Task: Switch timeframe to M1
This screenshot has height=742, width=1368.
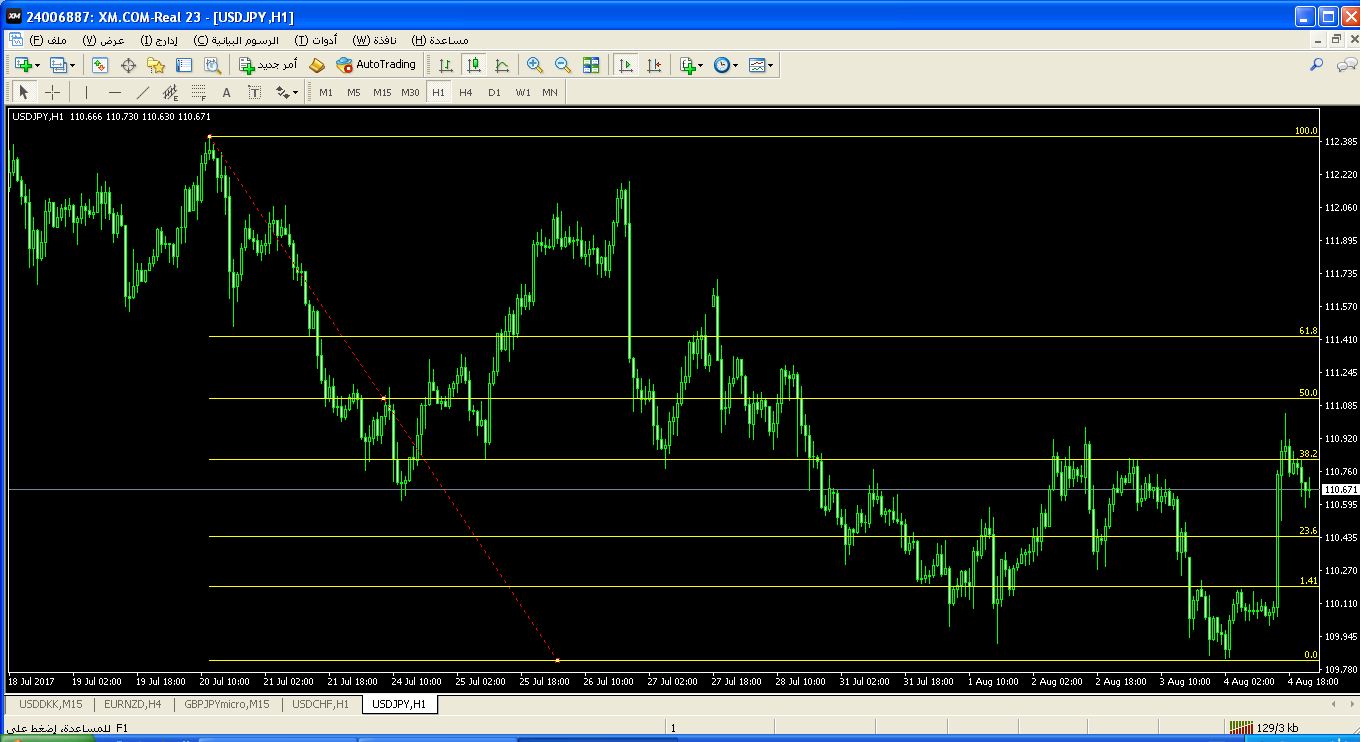Action: [x=326, y=92]
